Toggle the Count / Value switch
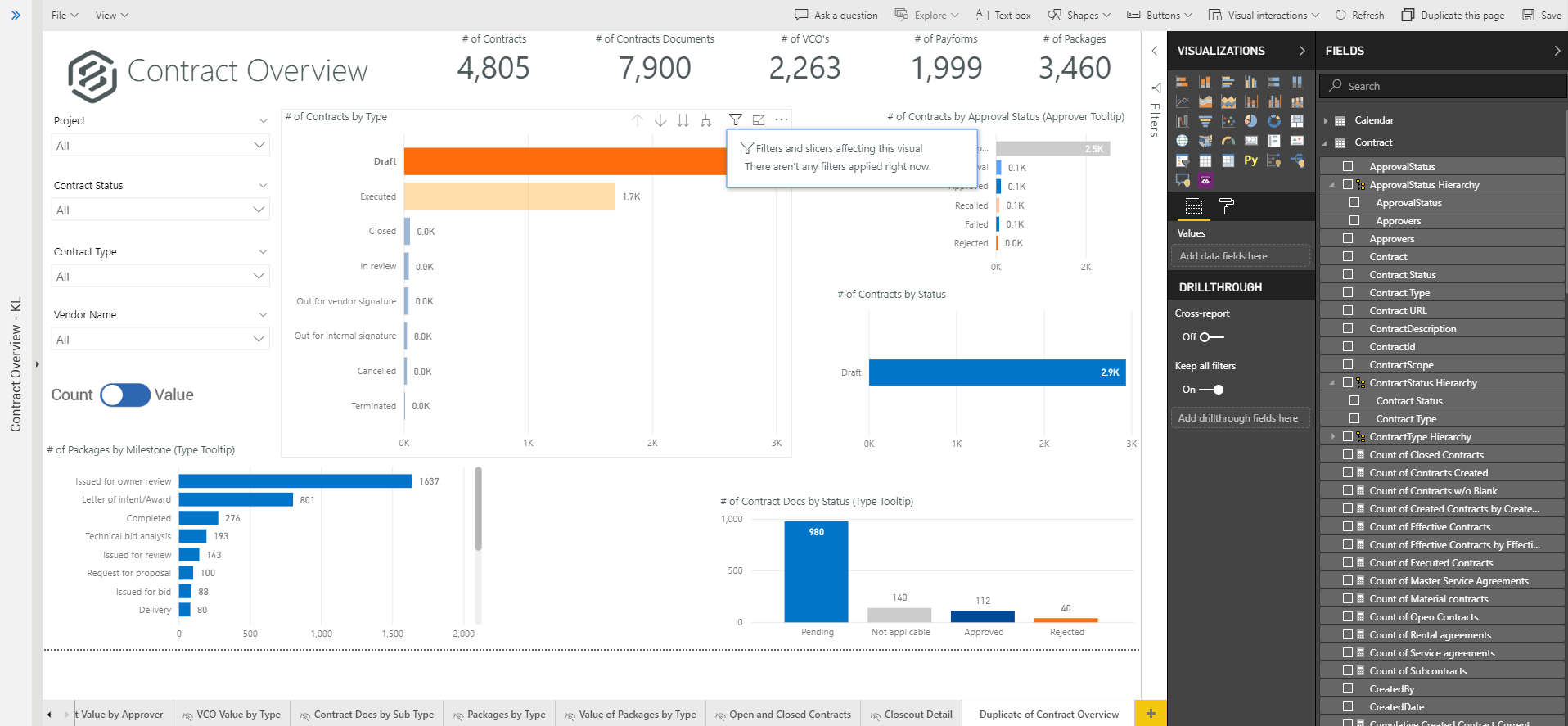 pyautogui.click(x=125, y=395)
